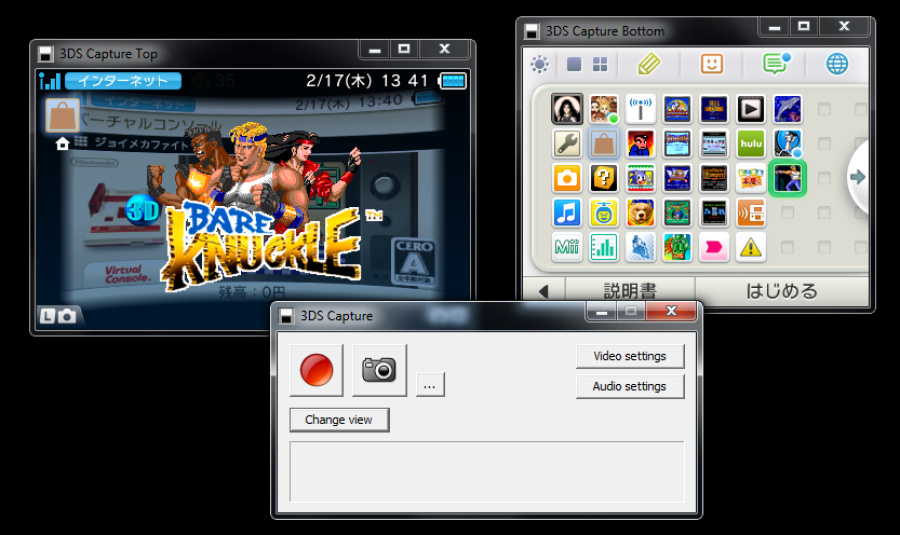Launch Internet Browser globe icon
Viewport: 900px width, 535px height.
(837, 64)
